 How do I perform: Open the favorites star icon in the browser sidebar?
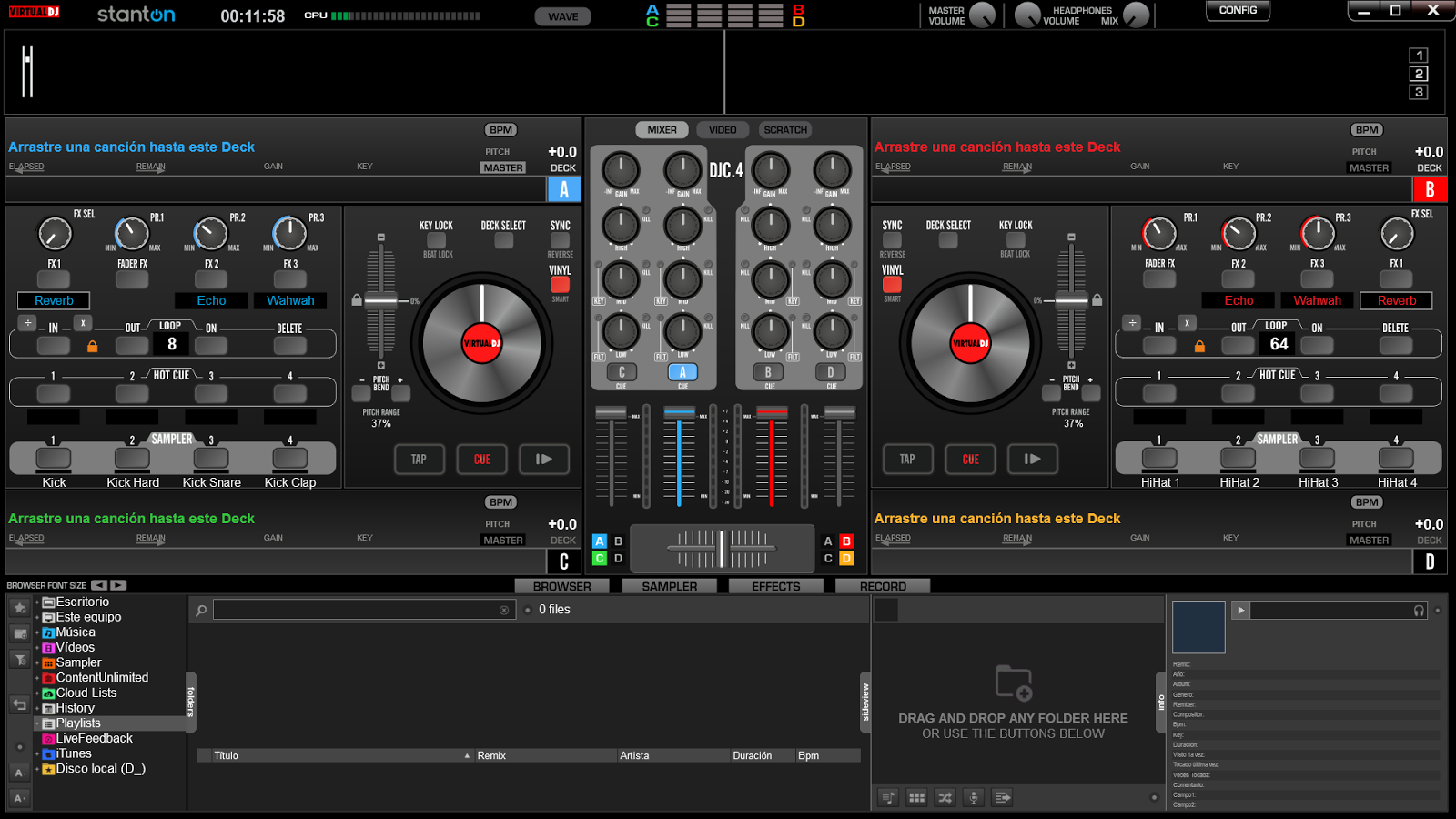click(18, 607)
